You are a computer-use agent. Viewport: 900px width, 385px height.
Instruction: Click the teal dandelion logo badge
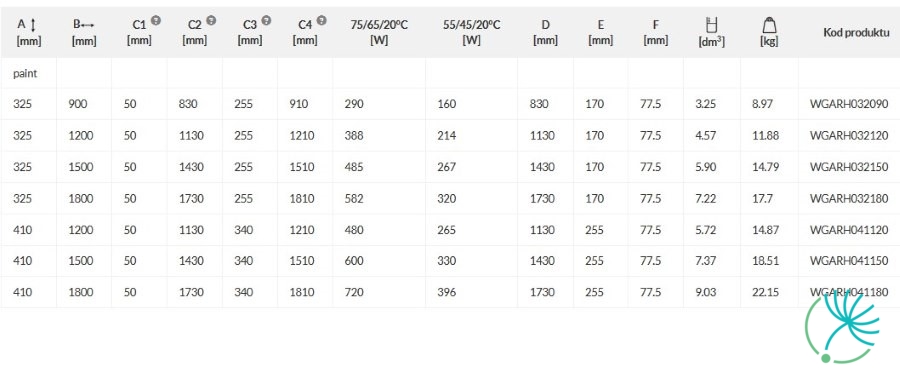point(843,327)
